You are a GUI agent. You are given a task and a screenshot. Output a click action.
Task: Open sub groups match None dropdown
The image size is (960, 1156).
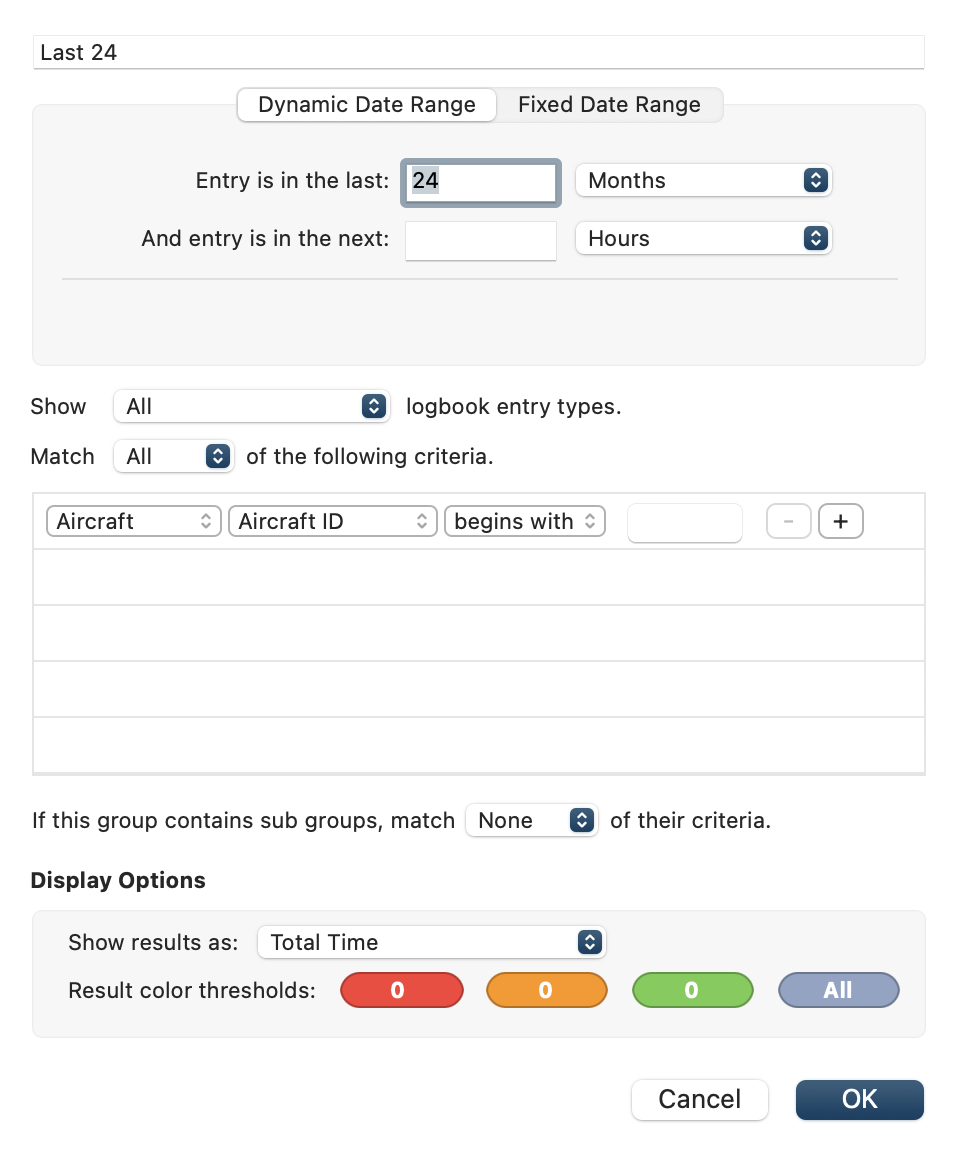532,821
